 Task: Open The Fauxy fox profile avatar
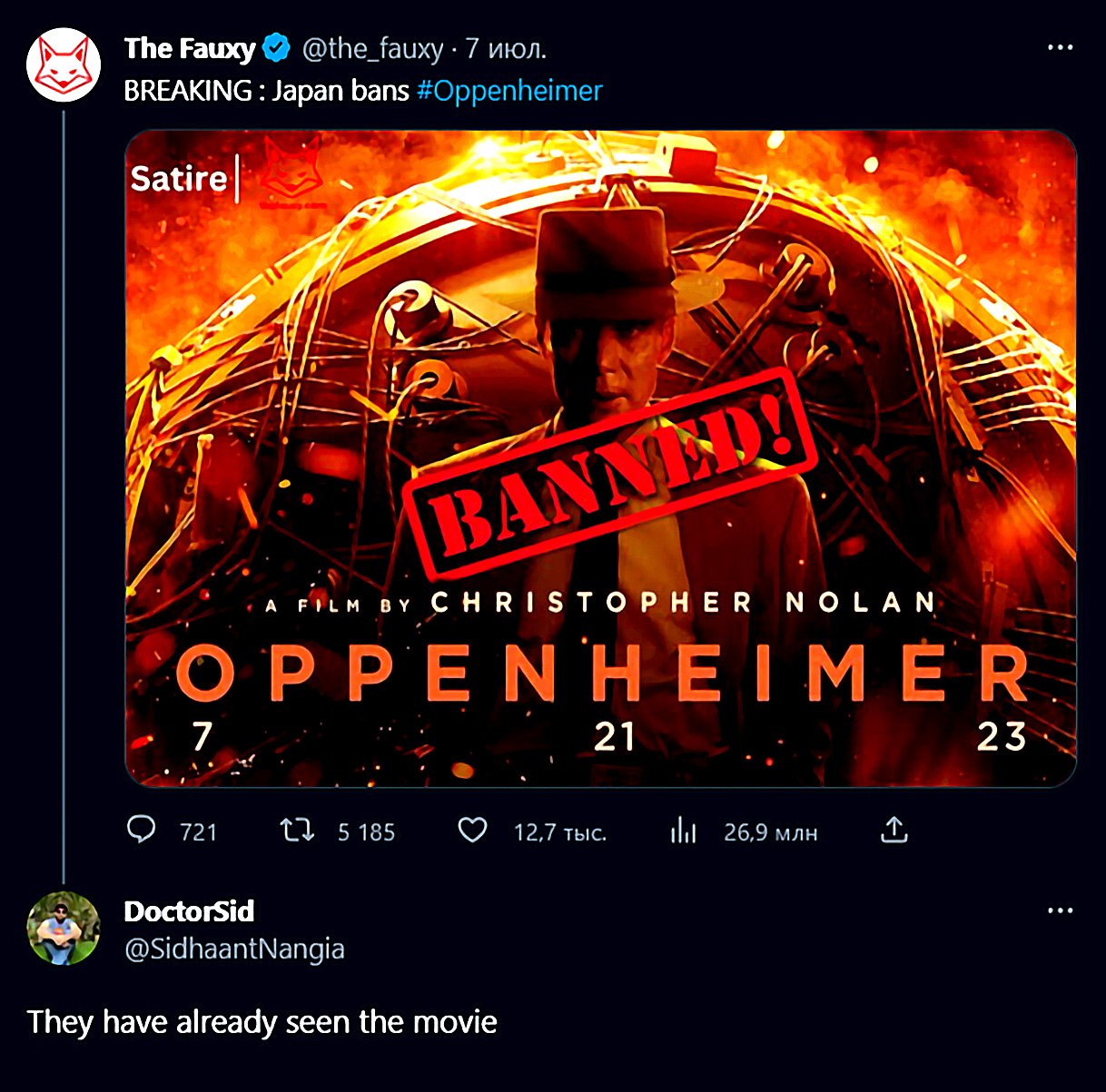63,65
